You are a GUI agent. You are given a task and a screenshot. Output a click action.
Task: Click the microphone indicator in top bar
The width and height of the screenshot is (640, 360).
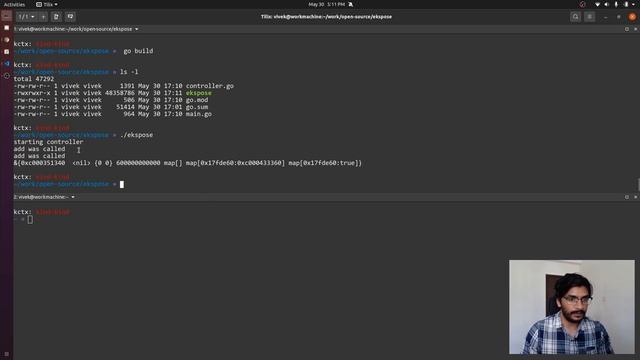pos(616,4)
